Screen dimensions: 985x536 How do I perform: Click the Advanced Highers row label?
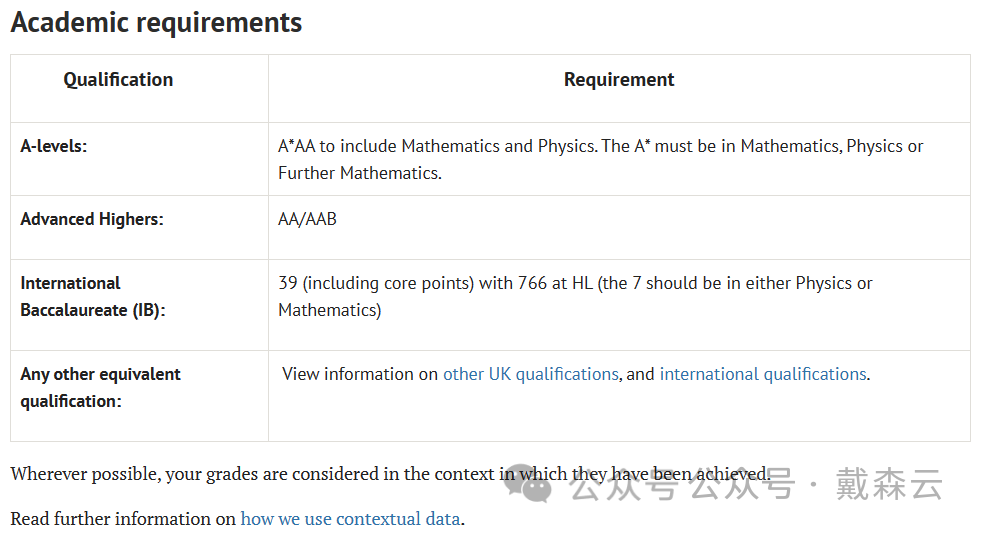tap(92, 219)
